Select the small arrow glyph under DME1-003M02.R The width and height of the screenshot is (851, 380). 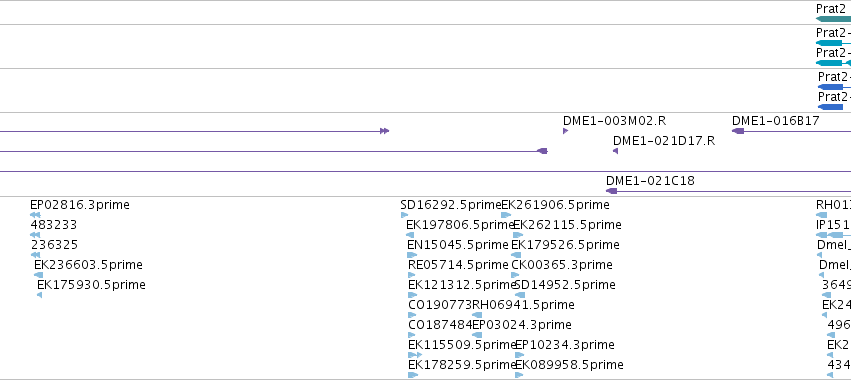coord(566,131)
